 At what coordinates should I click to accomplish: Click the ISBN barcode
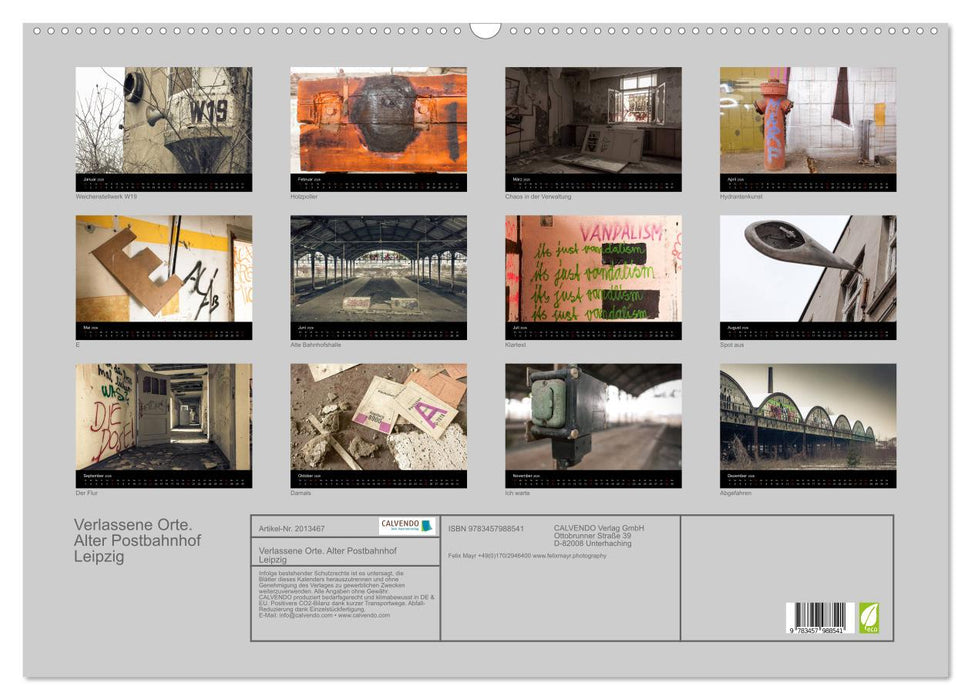(820, 618)
